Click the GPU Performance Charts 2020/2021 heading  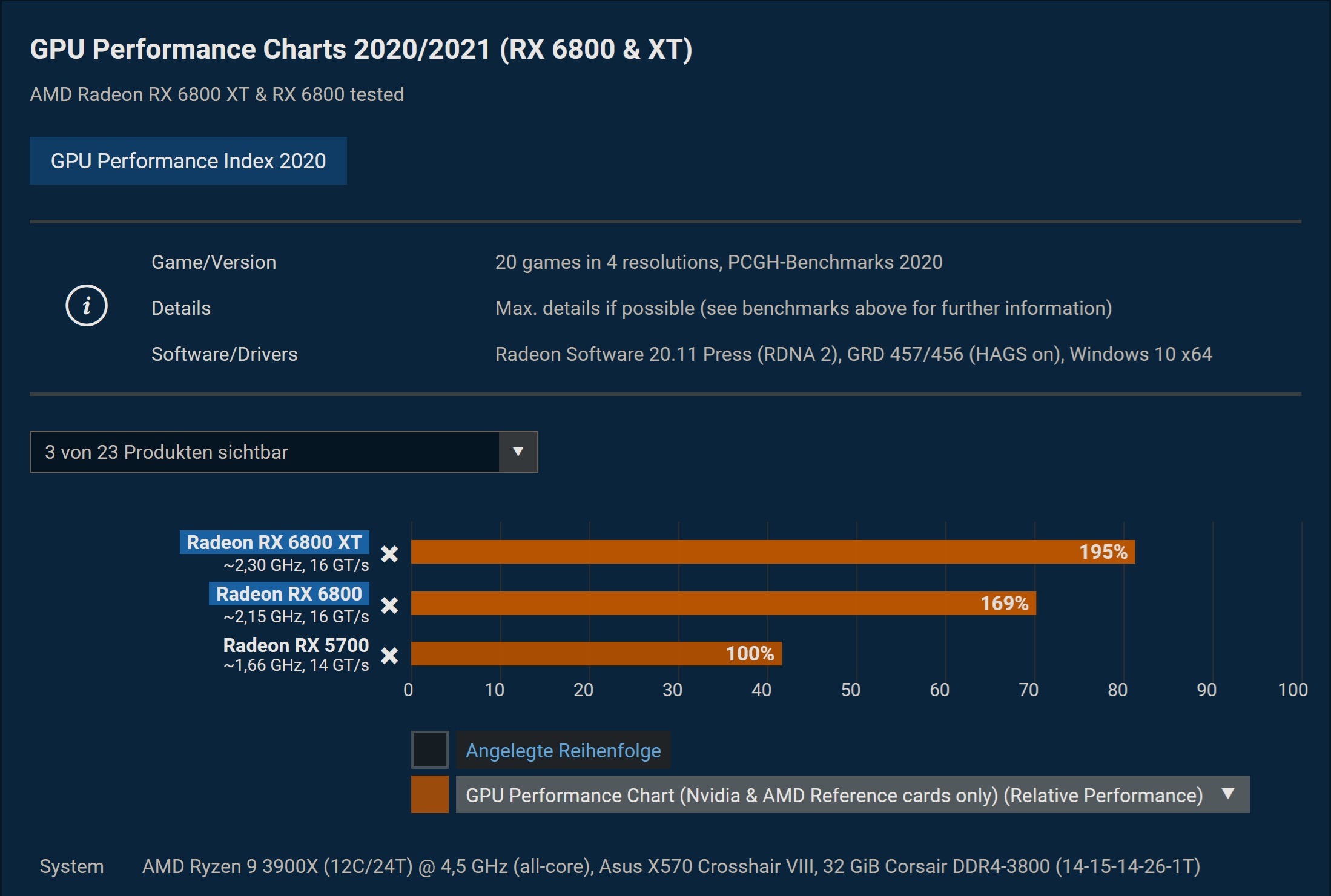click(361, 49)
